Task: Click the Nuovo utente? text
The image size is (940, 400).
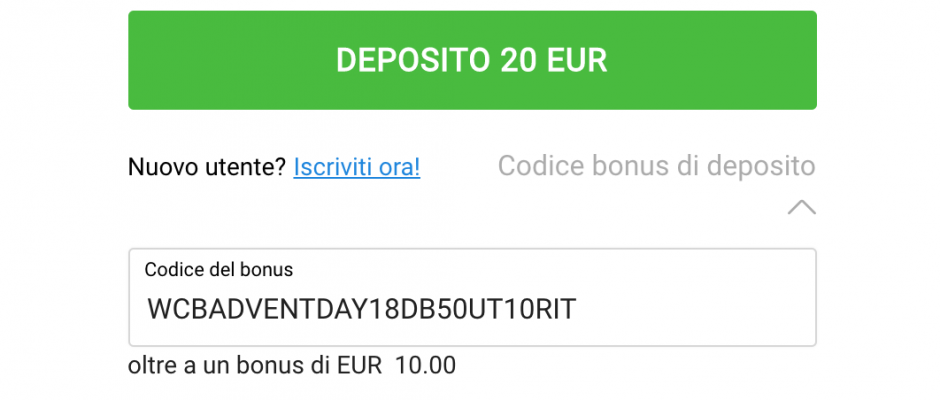Action: 207,167
